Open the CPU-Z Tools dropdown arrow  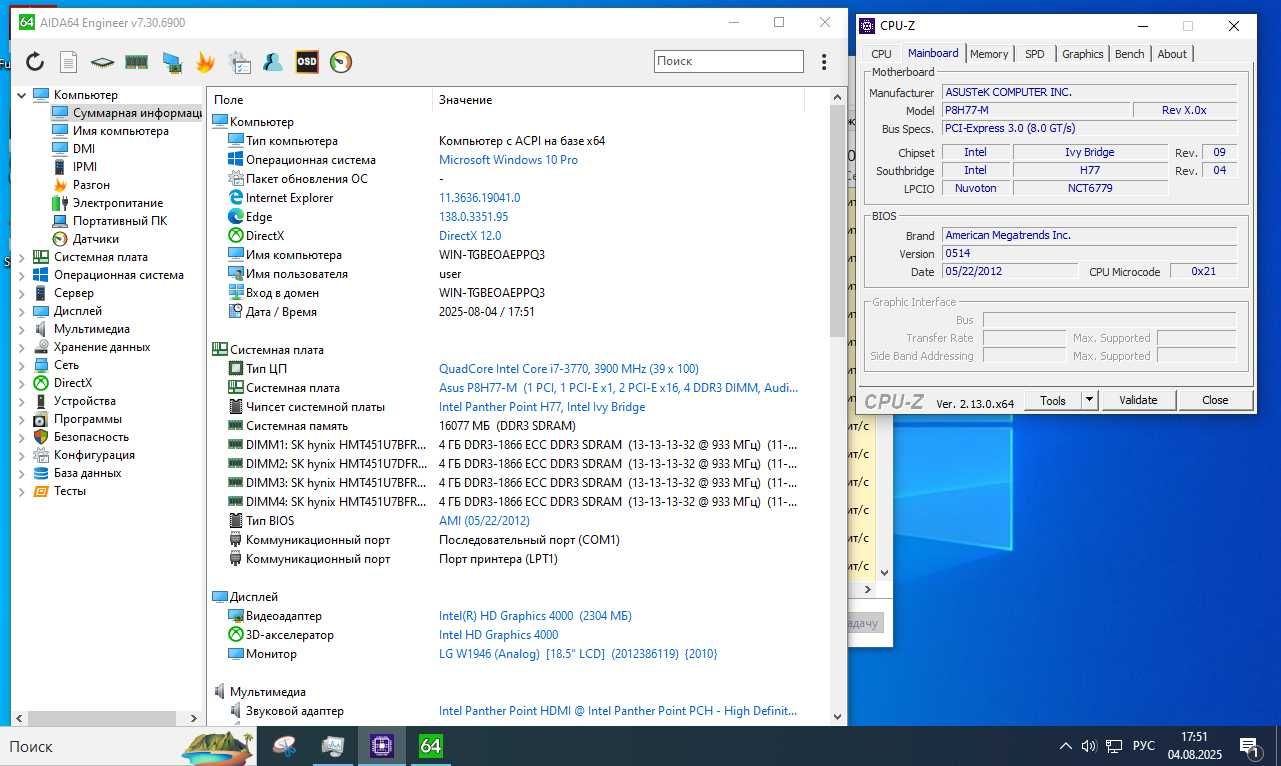pos(1090,400)
